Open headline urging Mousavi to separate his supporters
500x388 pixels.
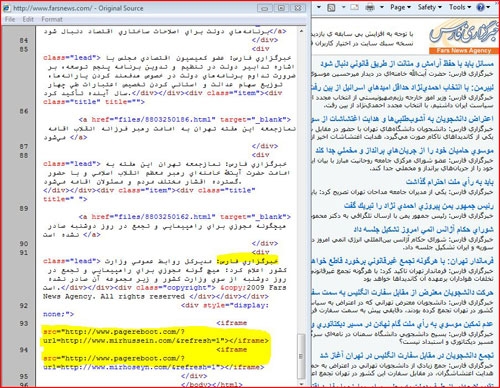[x=405, y=151]
